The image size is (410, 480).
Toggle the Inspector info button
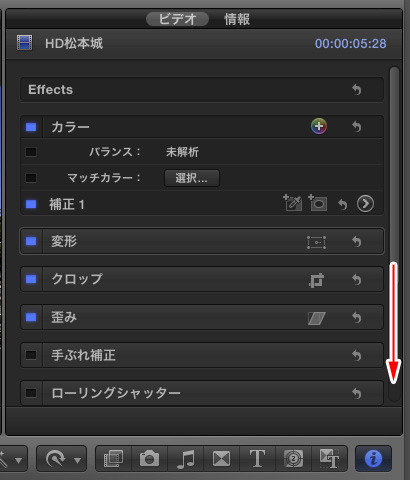373,459
